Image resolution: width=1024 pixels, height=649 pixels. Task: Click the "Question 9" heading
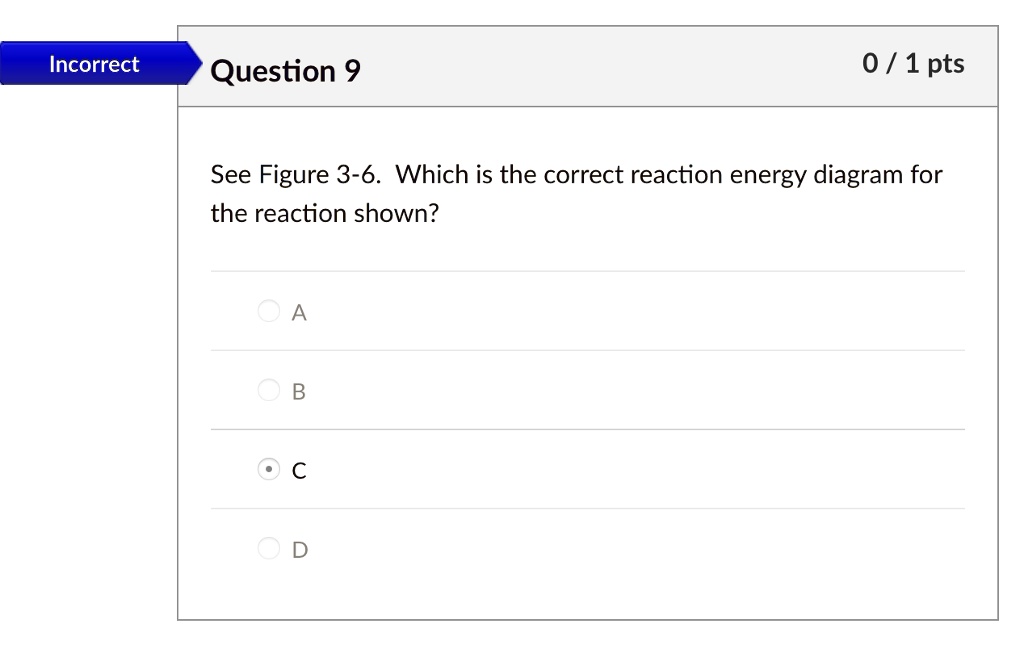286,71
